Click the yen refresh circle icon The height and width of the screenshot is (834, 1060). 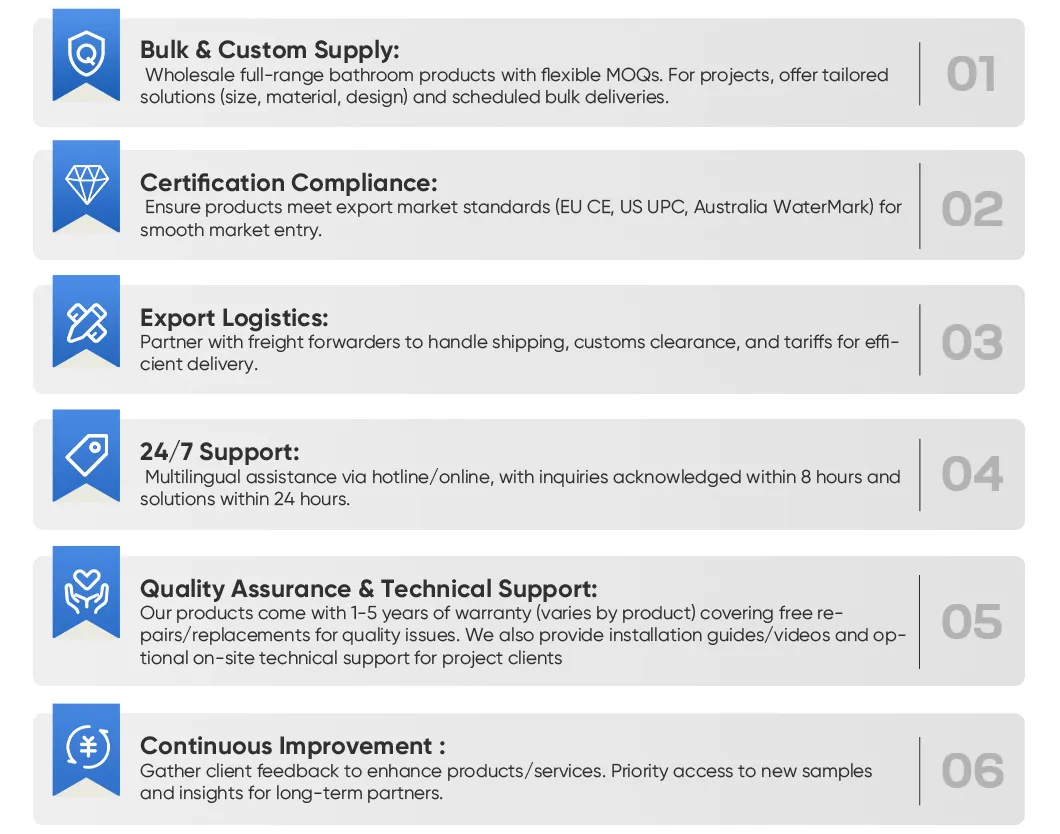pos(86,747)
